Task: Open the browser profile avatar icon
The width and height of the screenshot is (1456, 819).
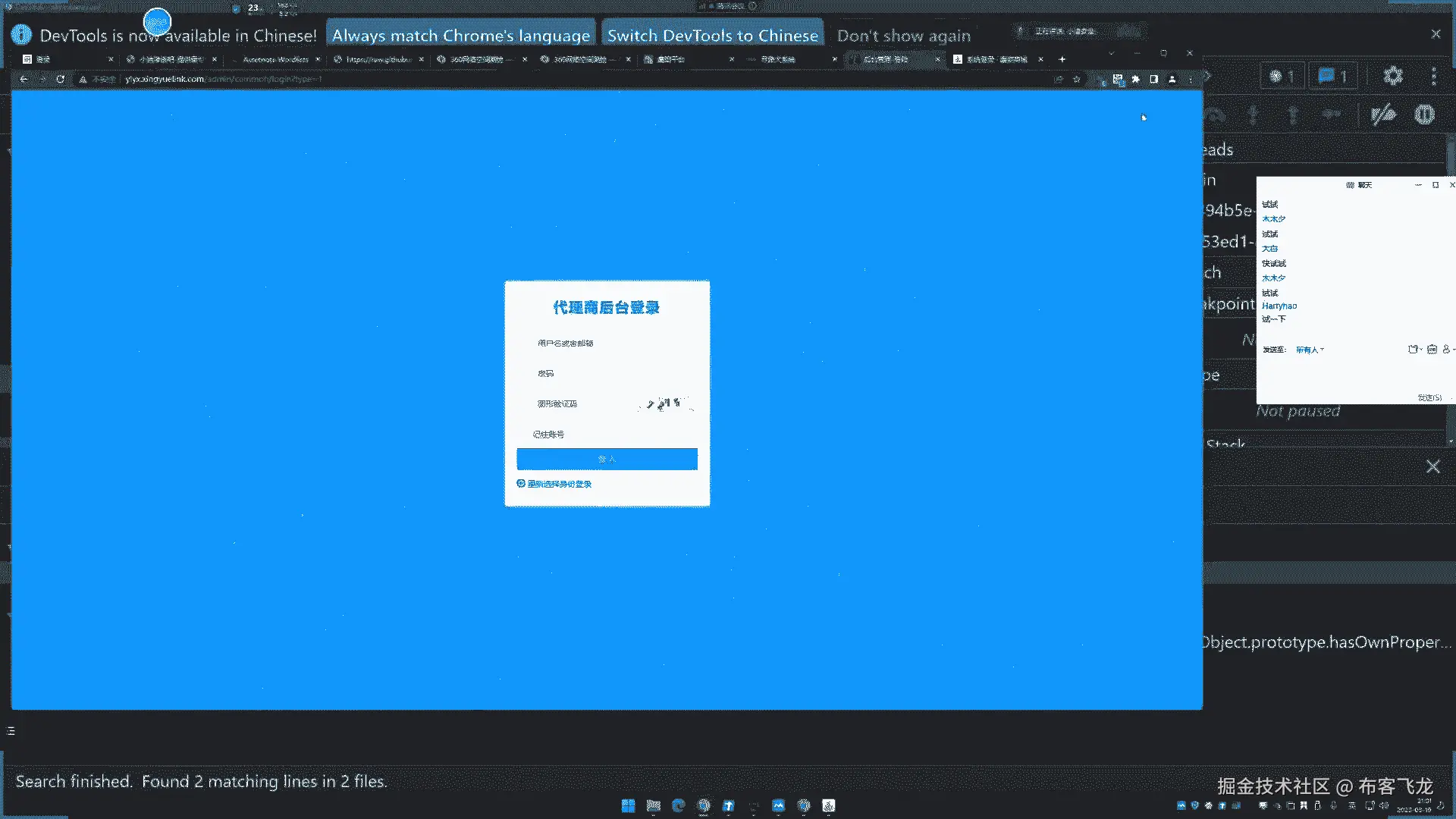Action: tap(1172, 79)
